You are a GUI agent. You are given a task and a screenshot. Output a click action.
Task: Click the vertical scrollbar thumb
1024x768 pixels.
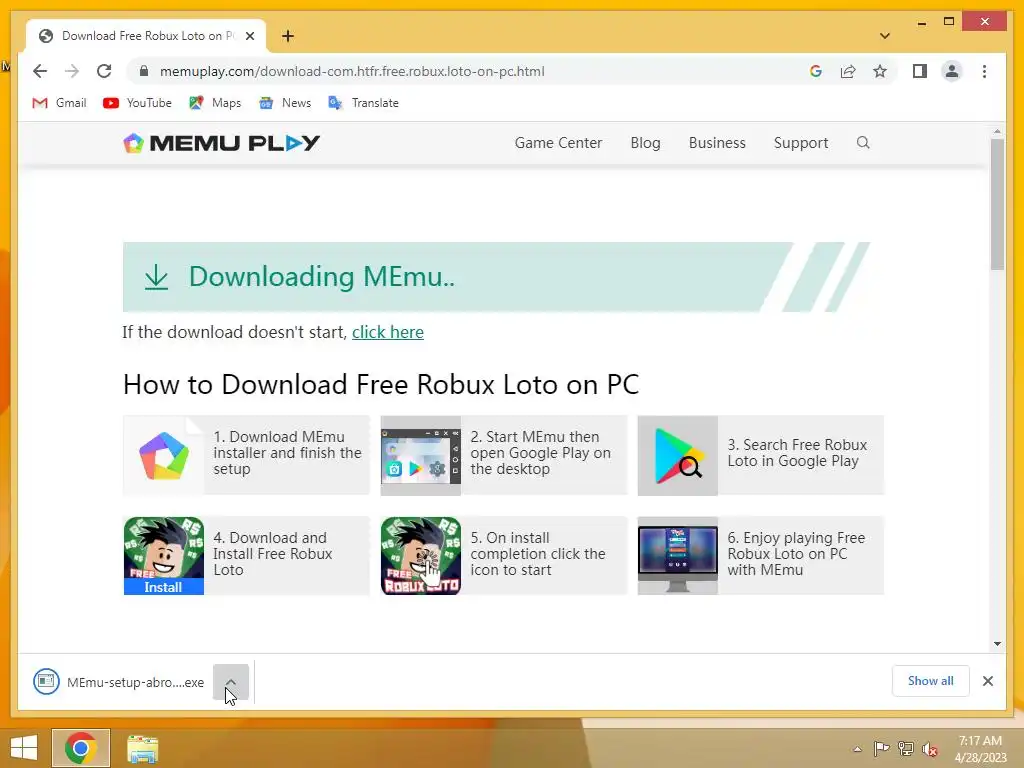click(x=997, y=204)
